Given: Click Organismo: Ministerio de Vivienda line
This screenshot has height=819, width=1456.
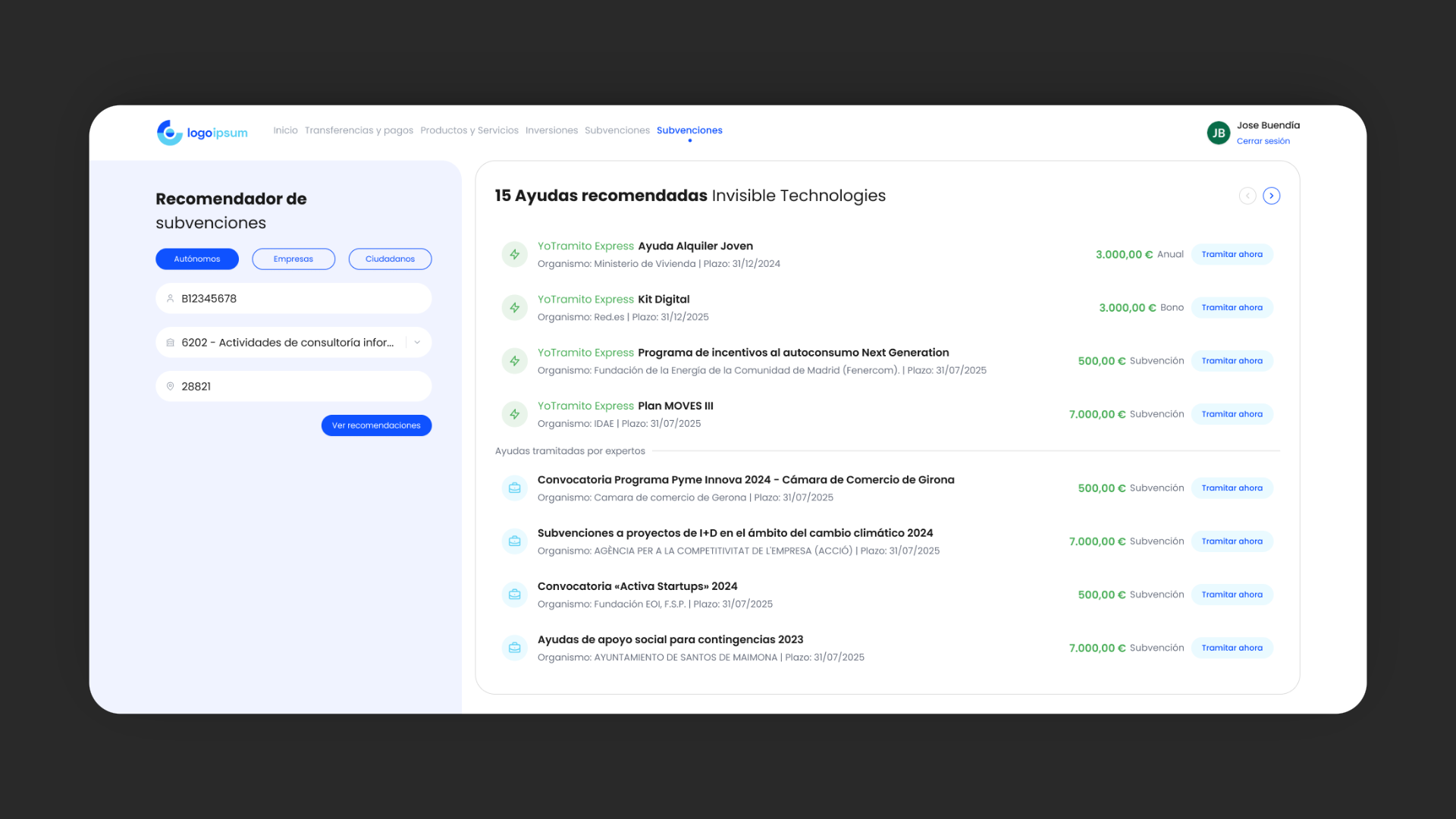Looking at the screenshot, I should click(x=658, y=264).
